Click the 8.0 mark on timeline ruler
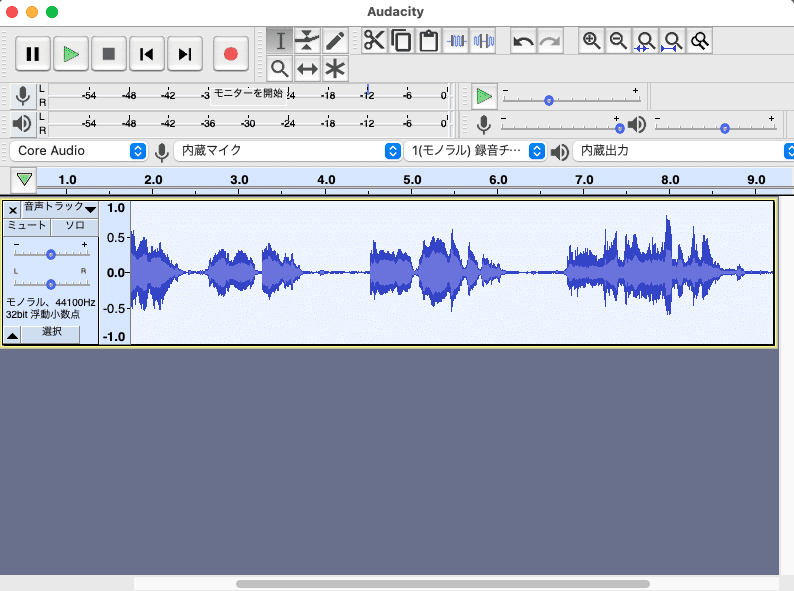The width and height of the screenshot is (794, 591). [x=670, y=180]
